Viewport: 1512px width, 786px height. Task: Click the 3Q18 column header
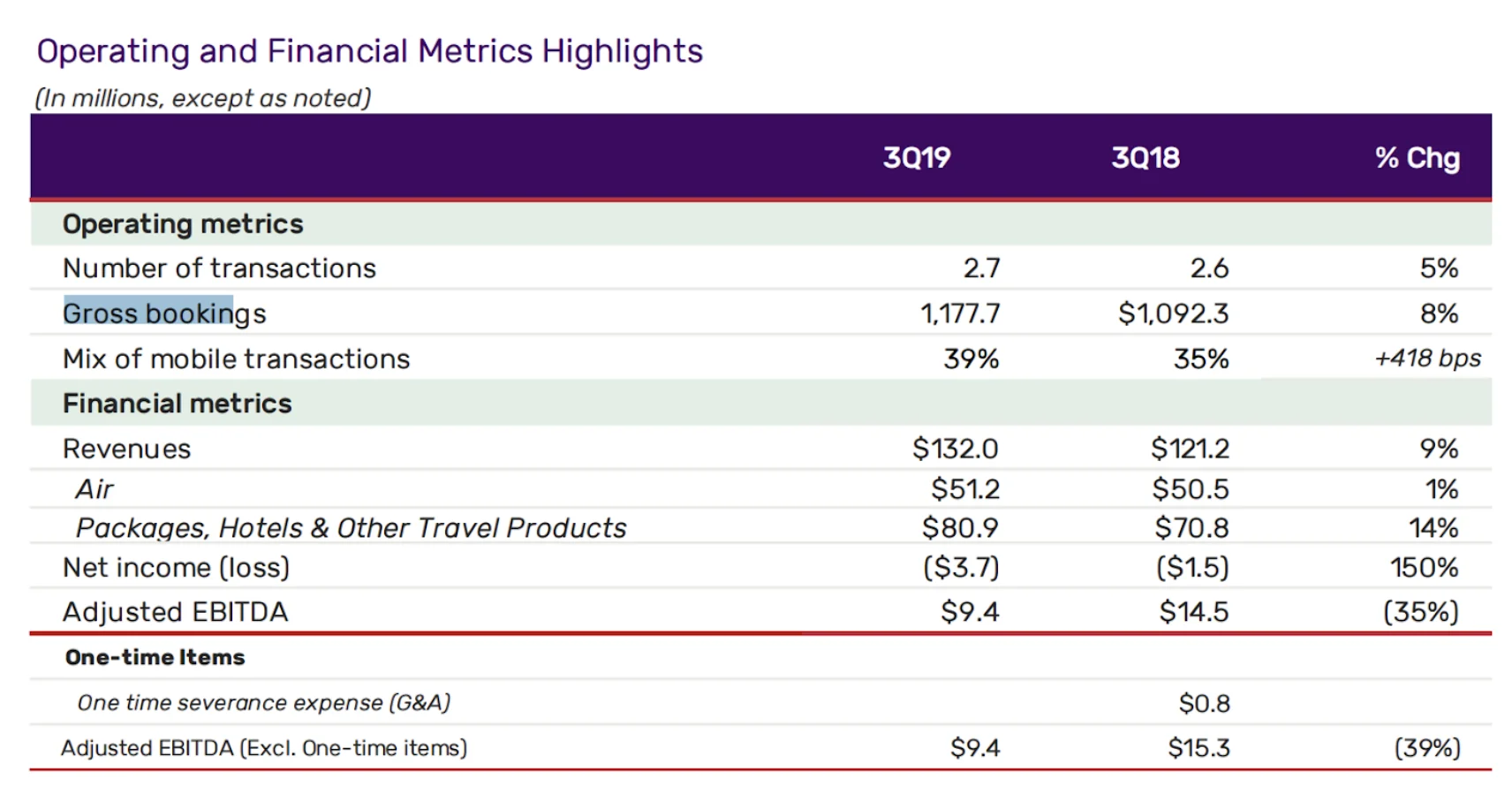[x=1145, y=158]
